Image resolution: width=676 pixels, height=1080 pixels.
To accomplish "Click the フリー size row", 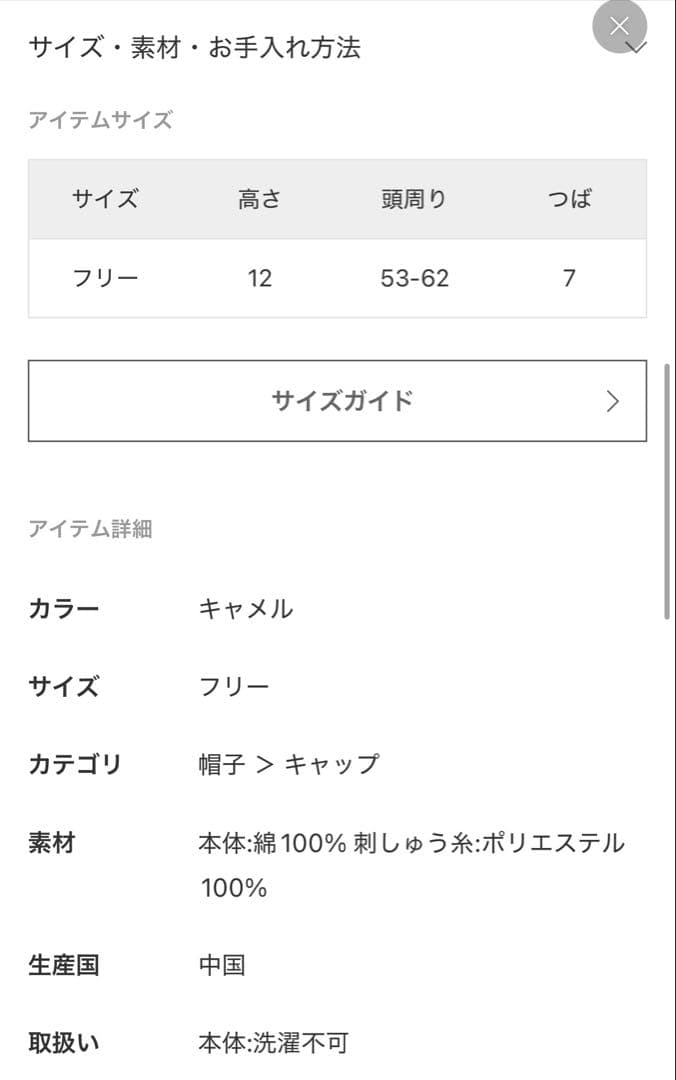I will 105,279.
